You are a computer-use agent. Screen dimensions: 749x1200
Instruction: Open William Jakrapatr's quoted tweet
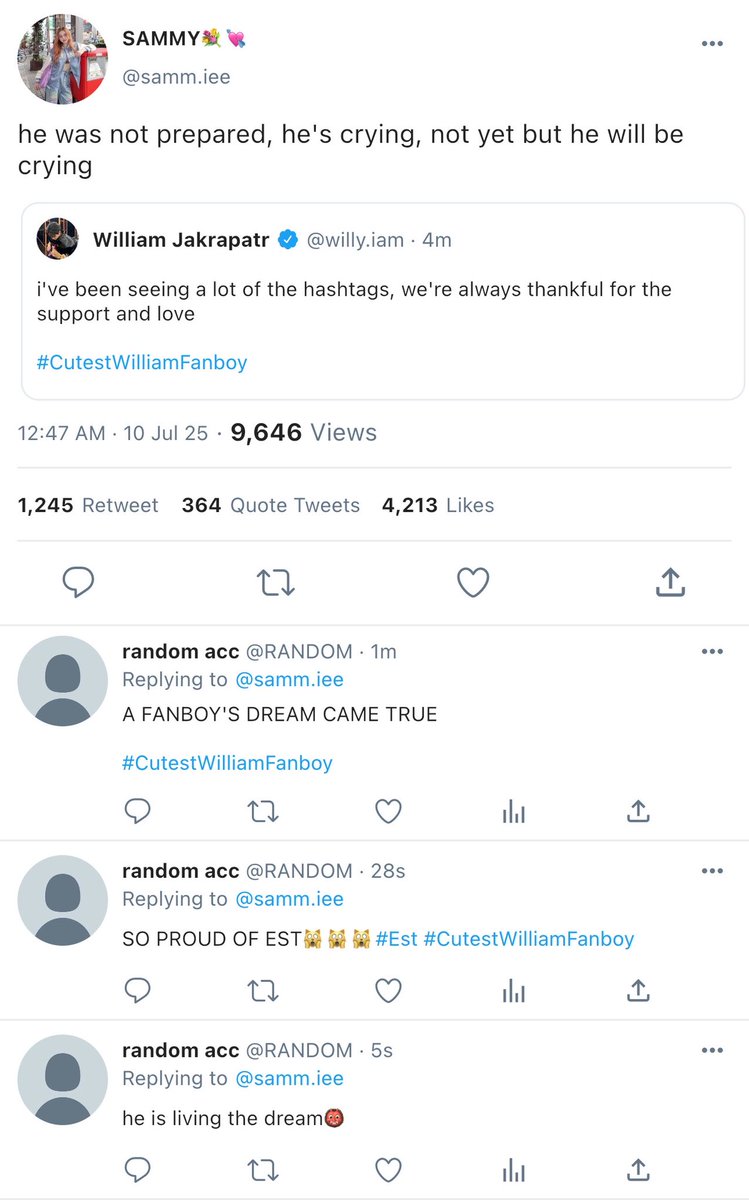tap(383, 301)
